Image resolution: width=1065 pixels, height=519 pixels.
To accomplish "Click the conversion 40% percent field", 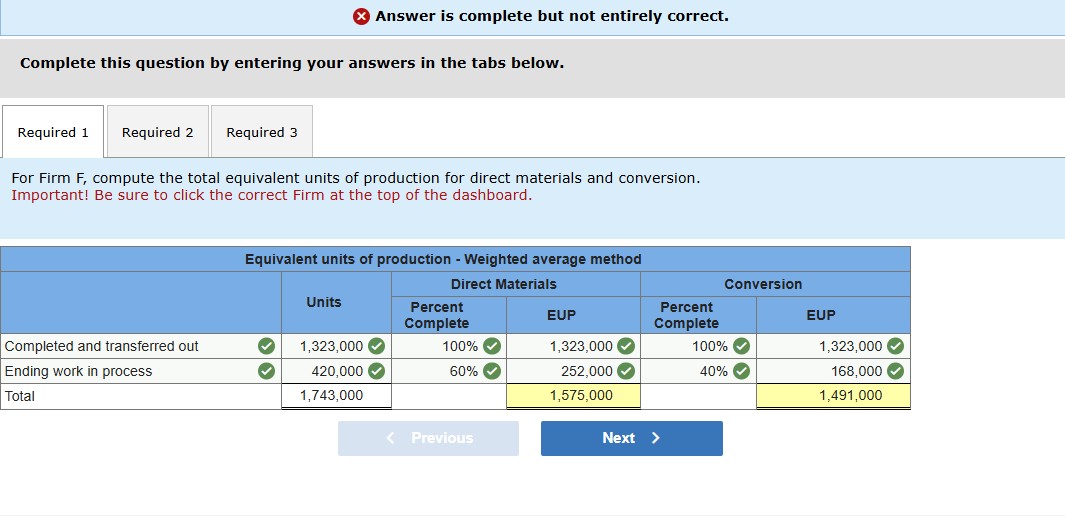I will coord(698,372).
